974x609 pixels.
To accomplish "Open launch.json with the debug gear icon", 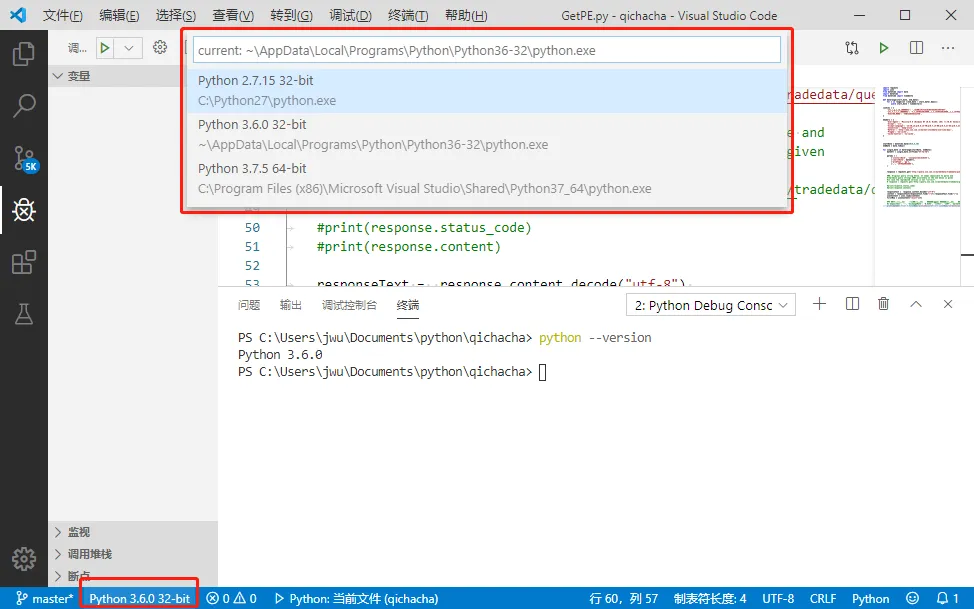I will coord(160,47).
